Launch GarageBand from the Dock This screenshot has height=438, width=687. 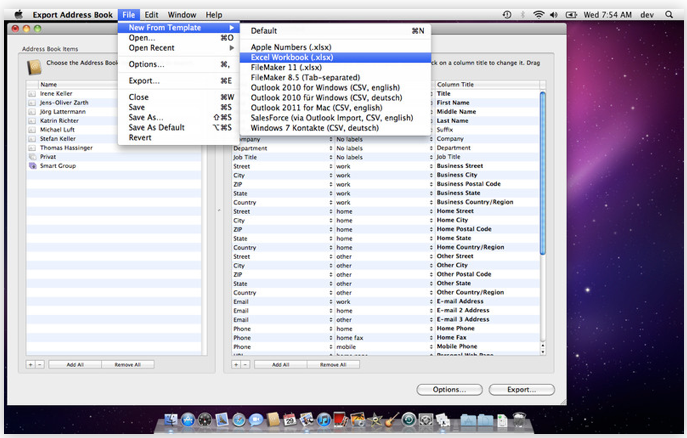click(x=392, y=420)
